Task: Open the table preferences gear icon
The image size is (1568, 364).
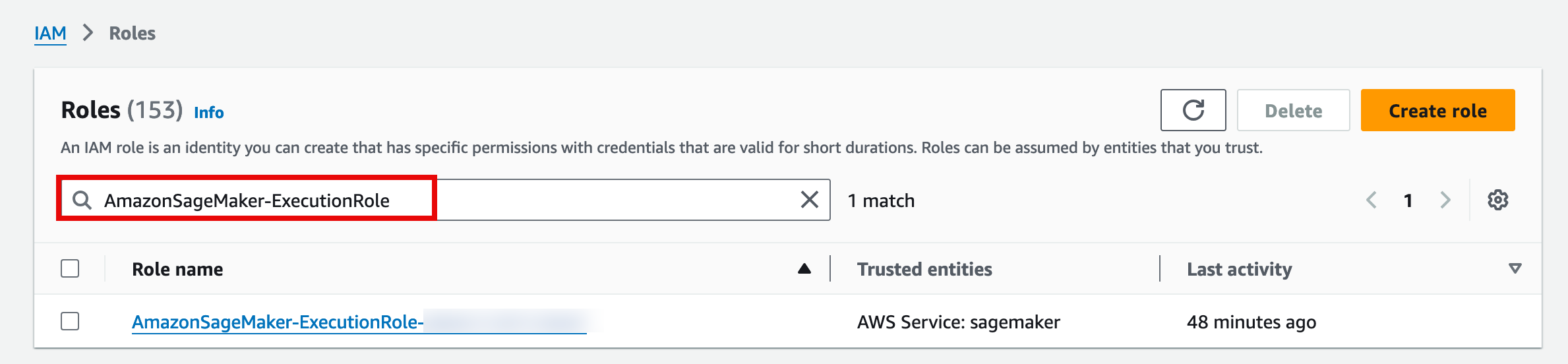Action: coord(1497,200)
